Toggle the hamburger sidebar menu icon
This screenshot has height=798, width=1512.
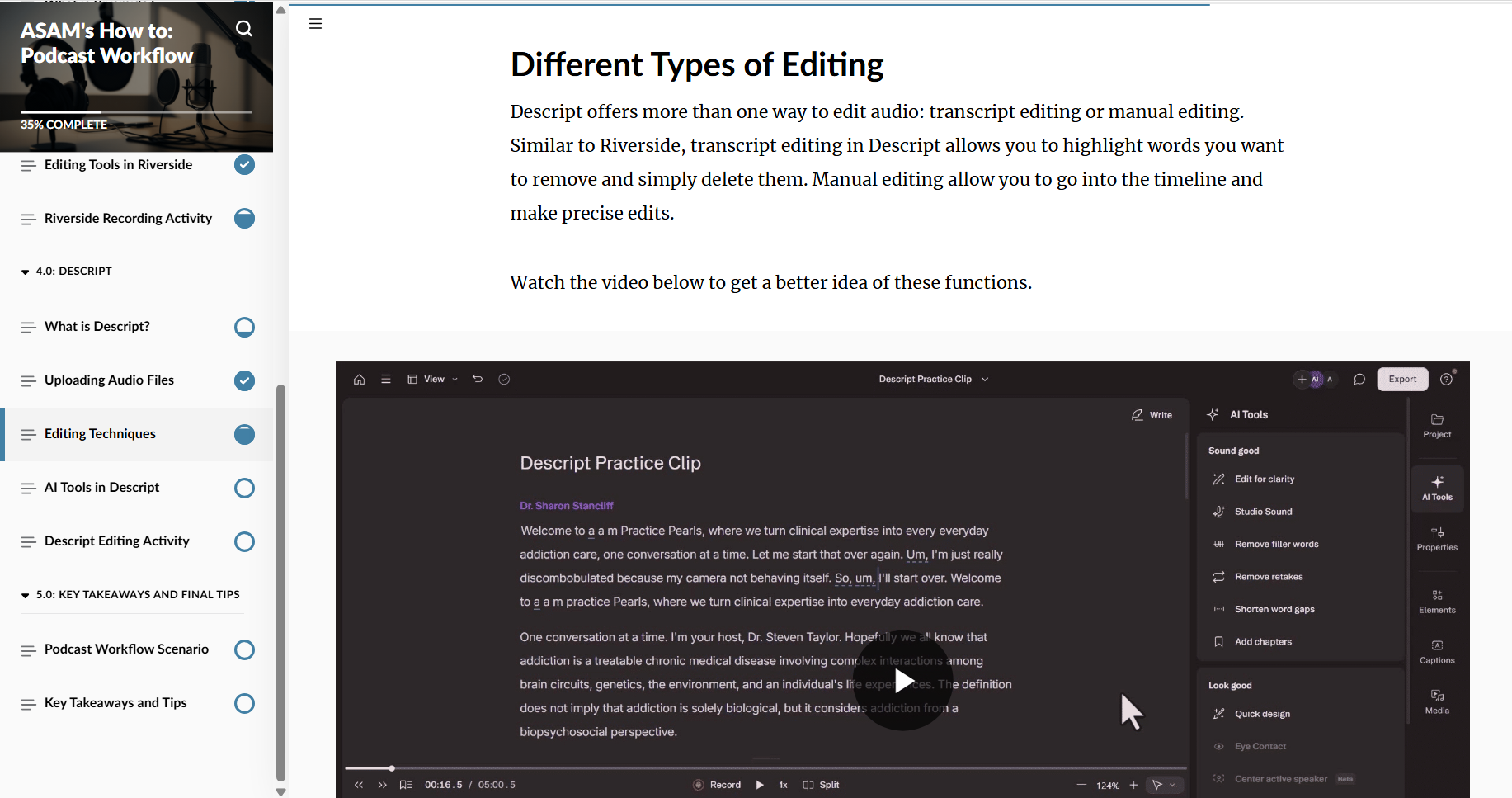coord(315,24)
